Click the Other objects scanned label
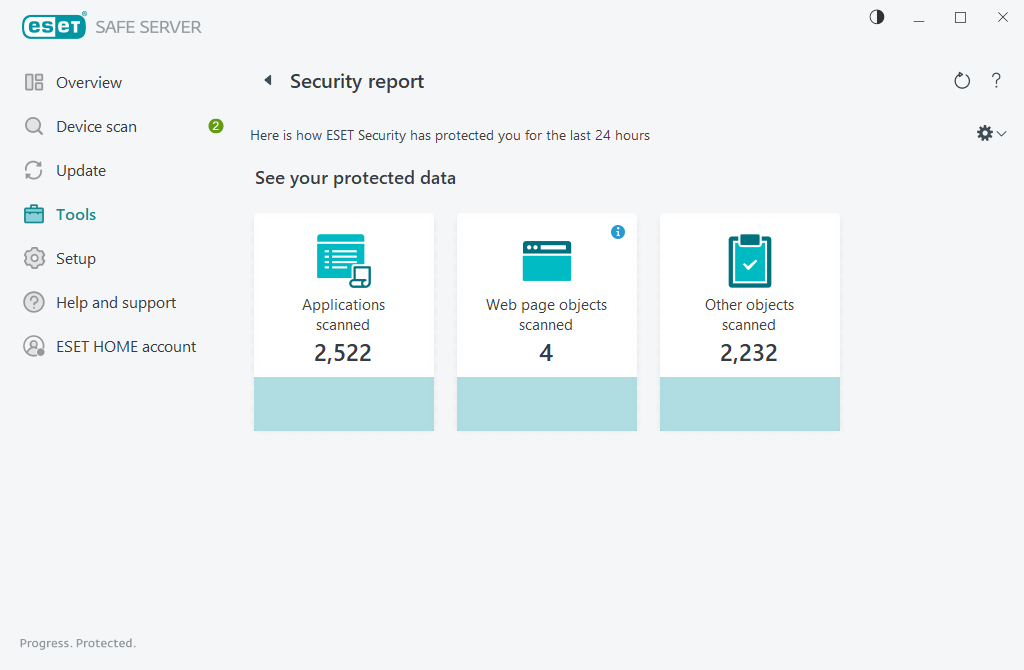The width and height of the screenshot is (1024, 670). coord(750,315)
